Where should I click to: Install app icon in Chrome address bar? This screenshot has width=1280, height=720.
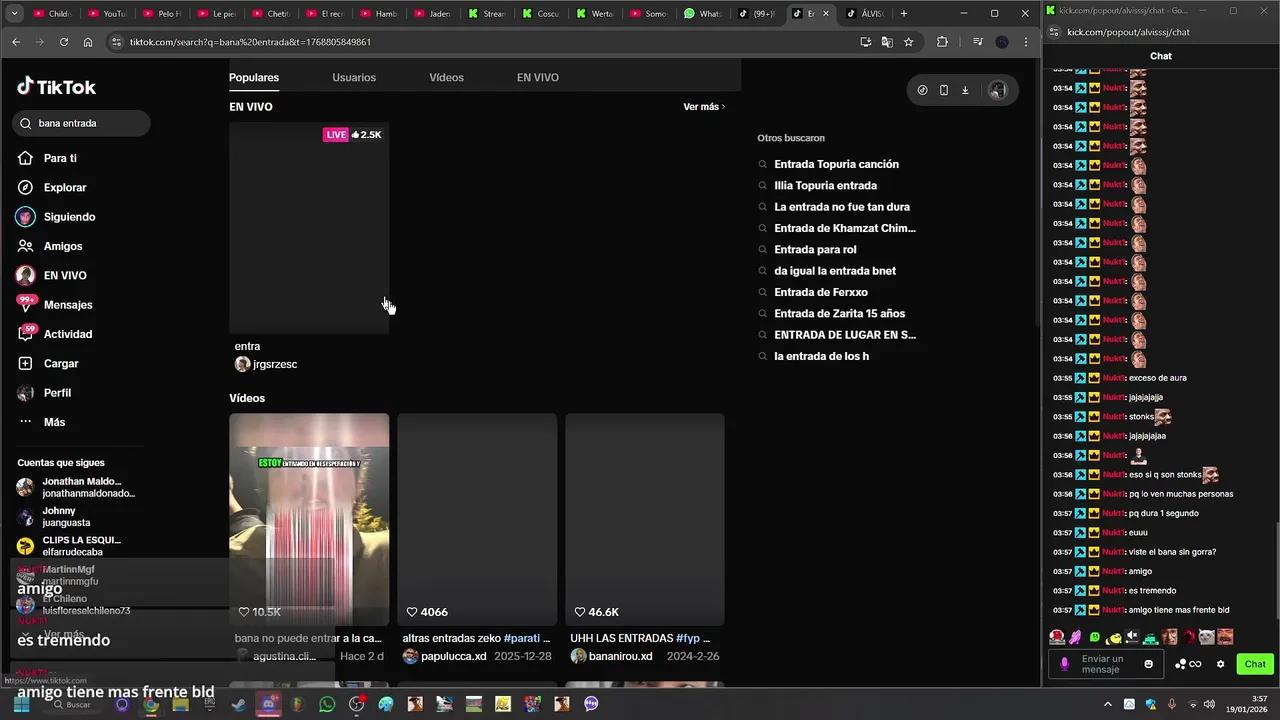[x=865, y=42]
